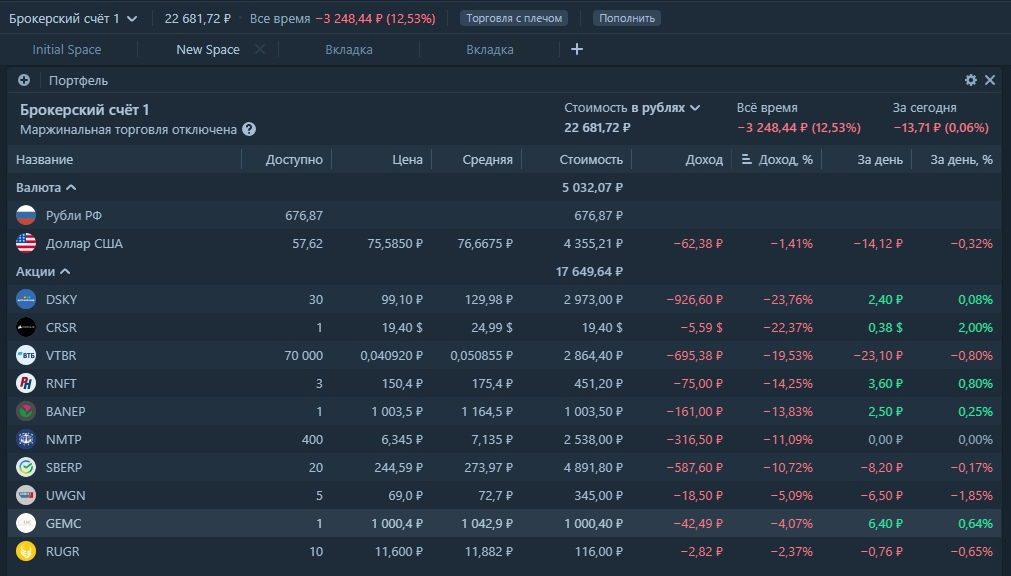Select the Рубли РФ row name
1011x576 pixels.
(74, 215)
